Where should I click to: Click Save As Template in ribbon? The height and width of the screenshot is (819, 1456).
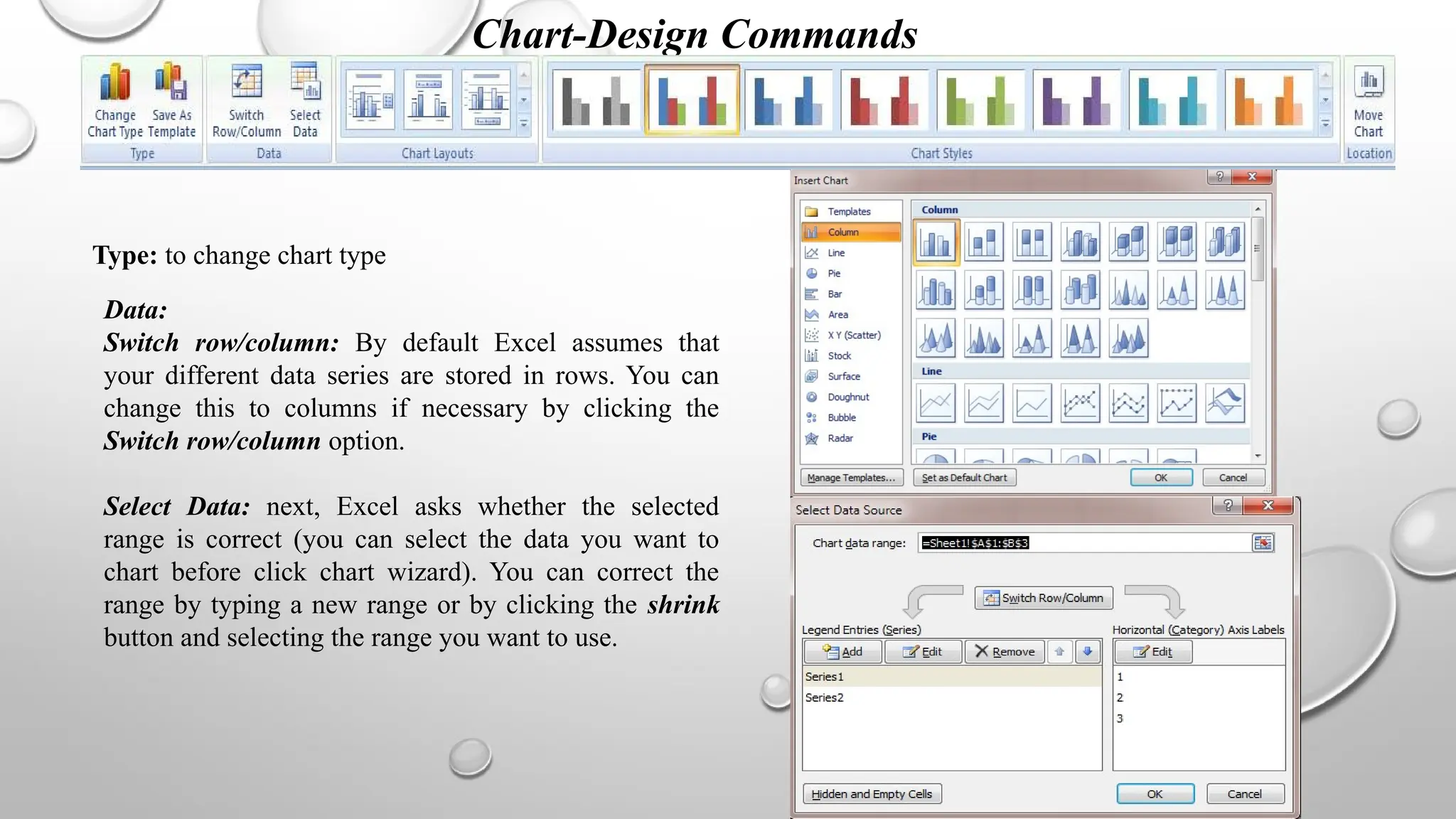point(171,100)
